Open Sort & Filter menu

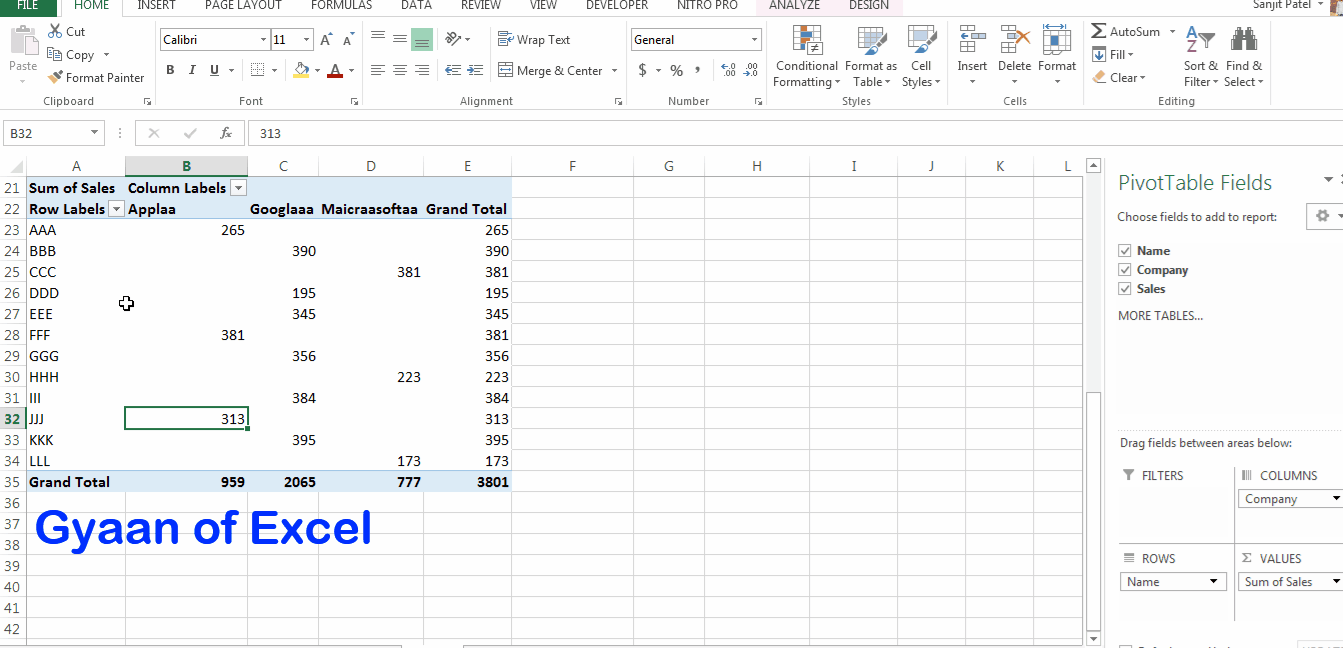coord(1201,56)
